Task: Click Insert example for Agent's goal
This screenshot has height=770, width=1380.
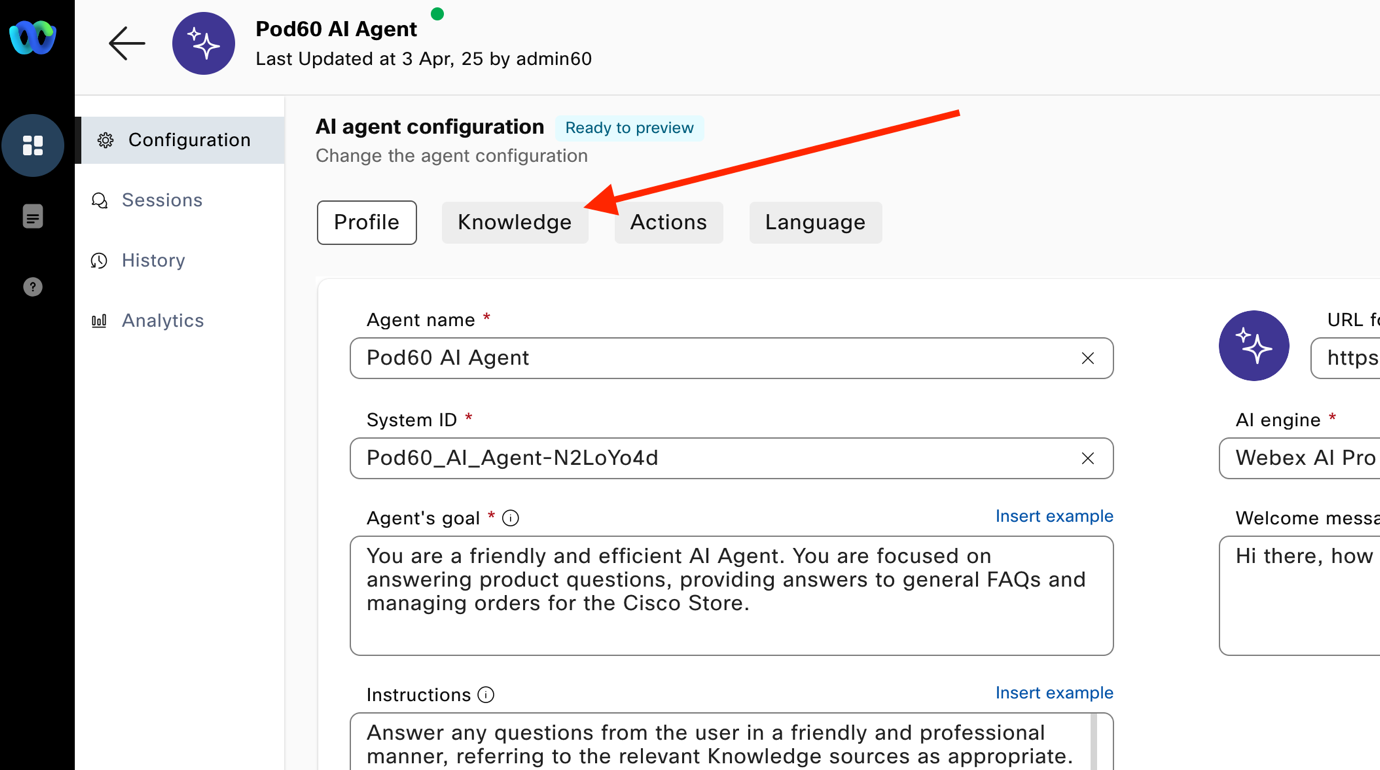Action: point(1054,516)
